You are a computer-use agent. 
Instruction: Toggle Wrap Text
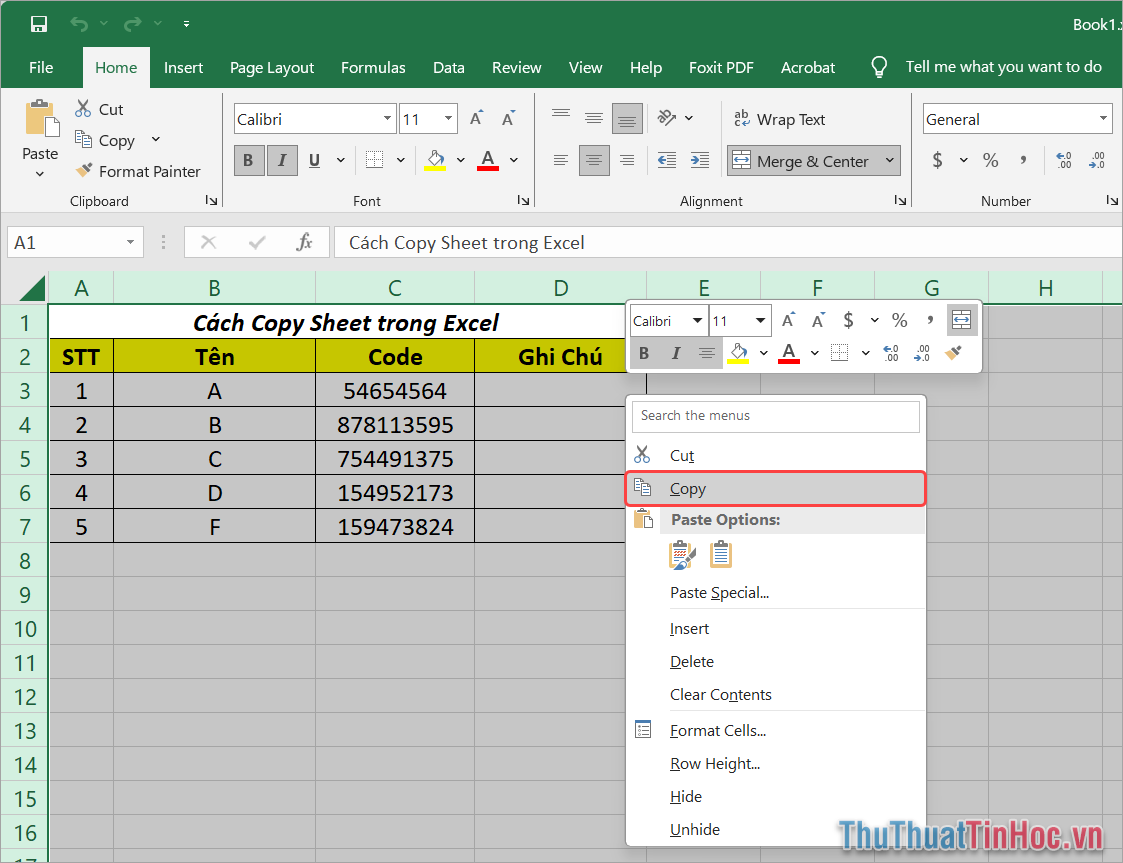[x=779, y=119]
